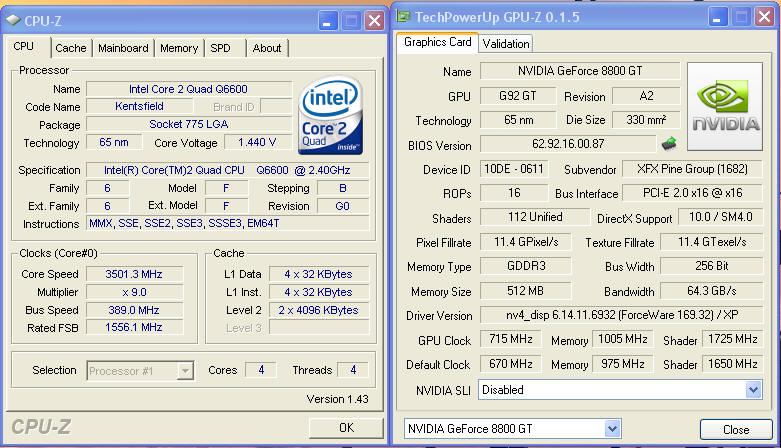
Task: Click the Die Size value 330 mm²
Action: click(646, 120)
